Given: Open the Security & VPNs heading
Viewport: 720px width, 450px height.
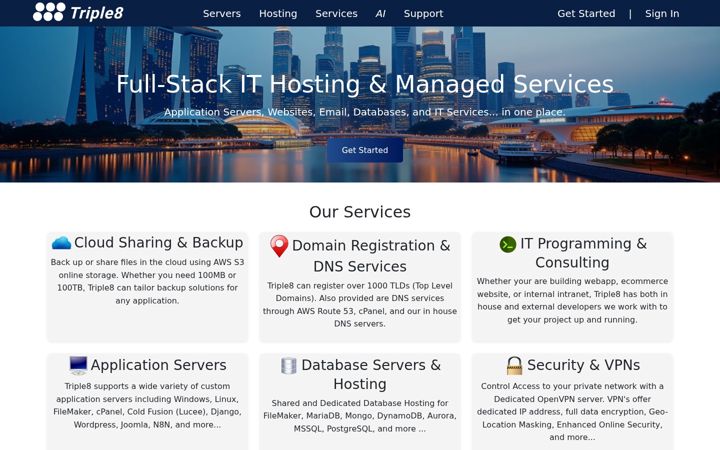Looking at the screenshot, I should pyautogui.click(x=583, y=365).
